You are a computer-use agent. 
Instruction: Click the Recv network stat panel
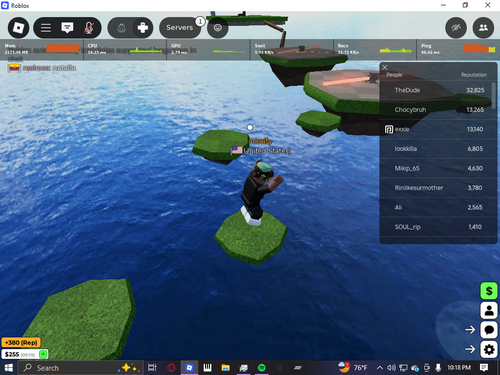click(375, 49)
